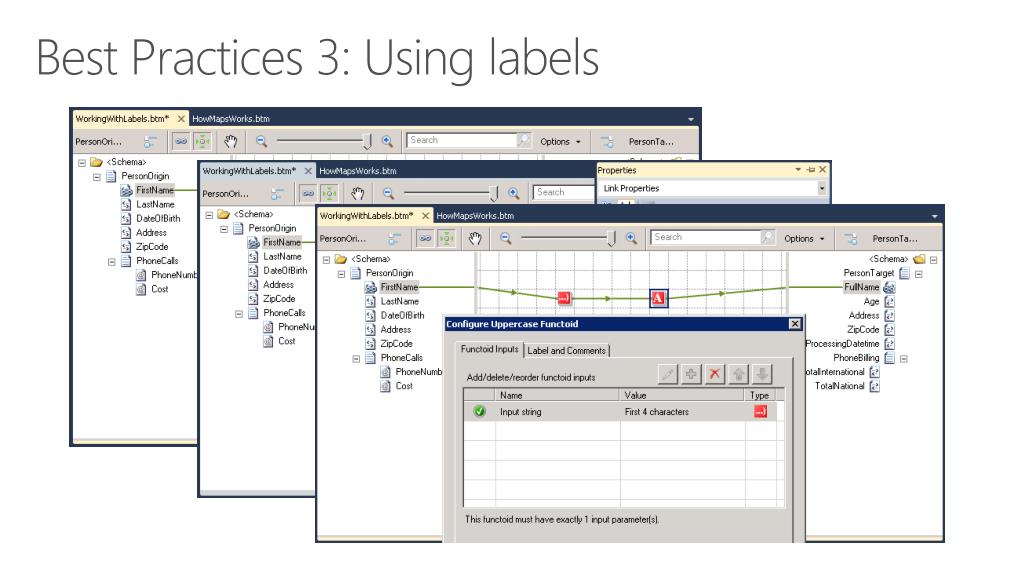Click the destination tree view icon in the back-left window toolbar

pyautogui.click(x=607, y=142)
